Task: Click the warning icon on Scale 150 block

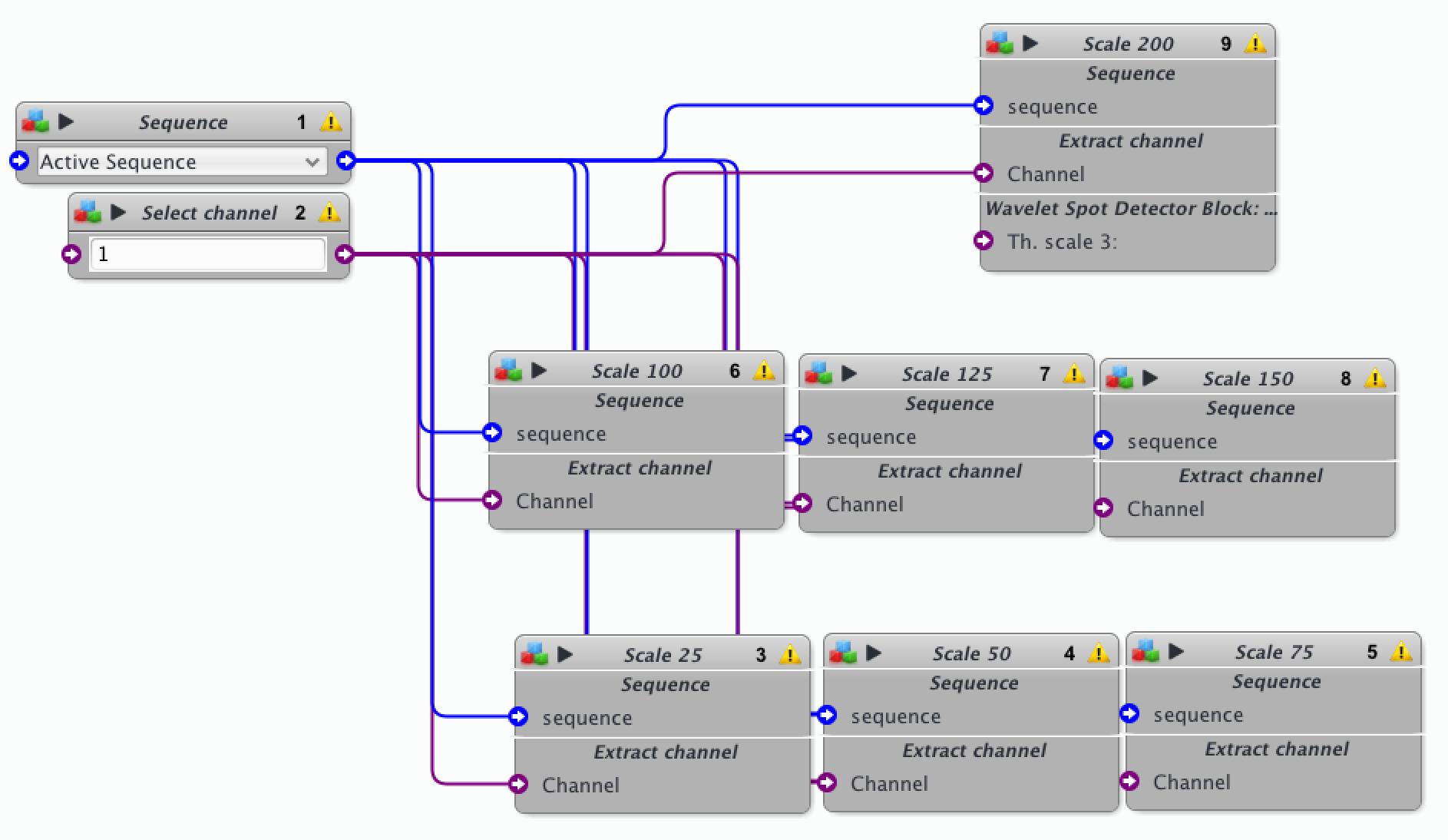Action: (x=1375, y=379)
